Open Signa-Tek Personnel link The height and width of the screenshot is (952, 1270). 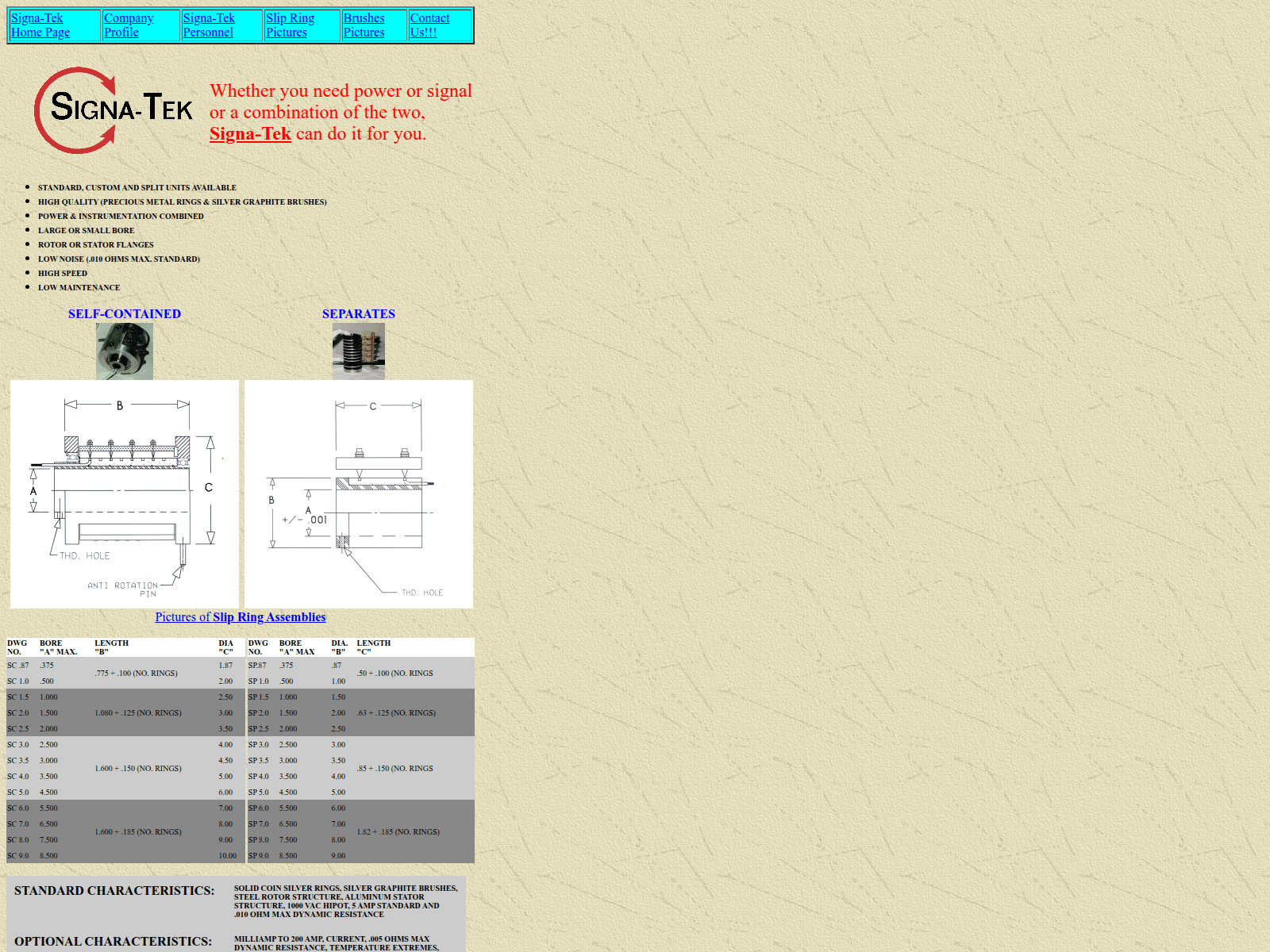coord(209,25)
